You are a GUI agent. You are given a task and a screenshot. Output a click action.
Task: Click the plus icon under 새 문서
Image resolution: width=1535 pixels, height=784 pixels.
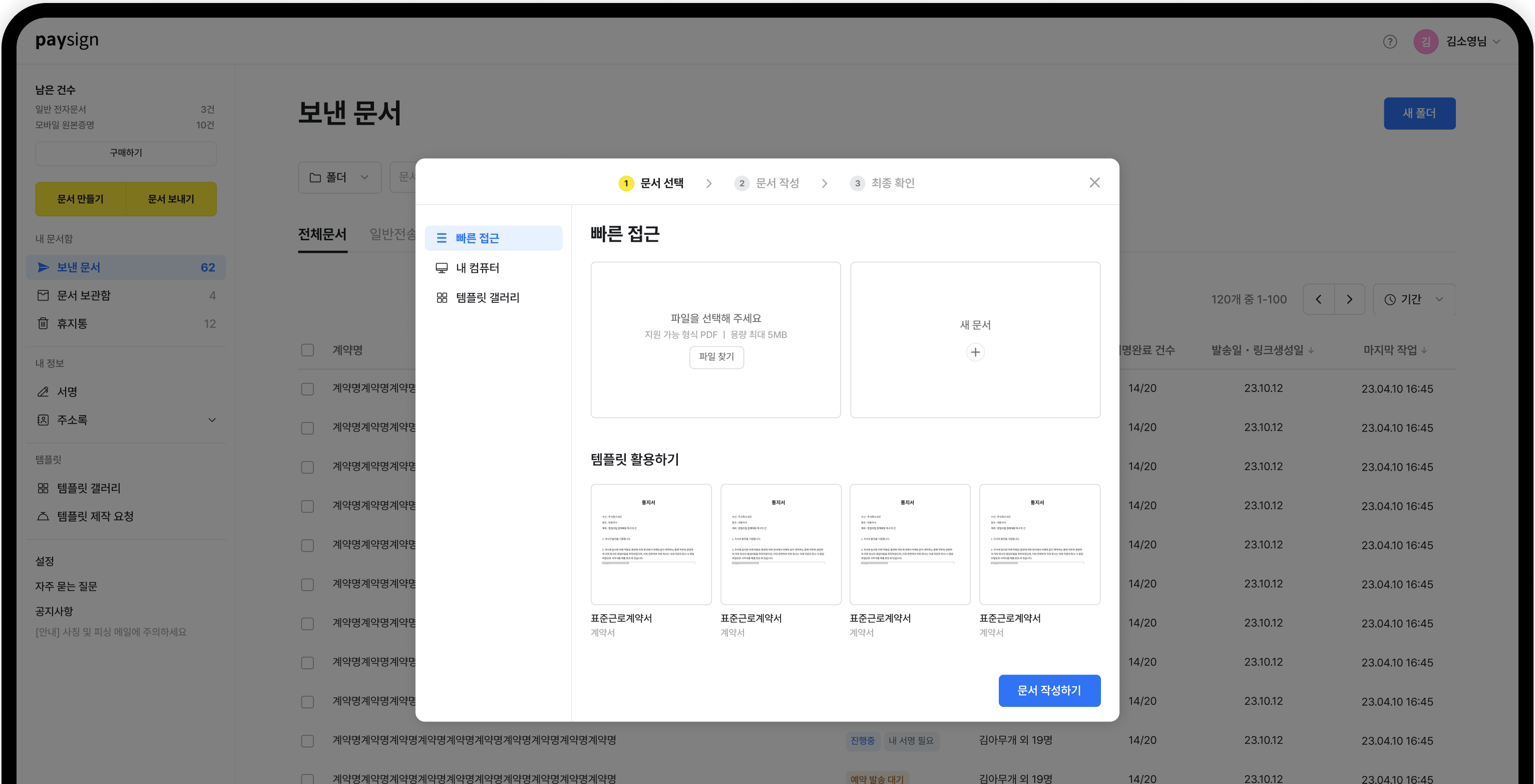pyautogui.click(x=975, y=352)
